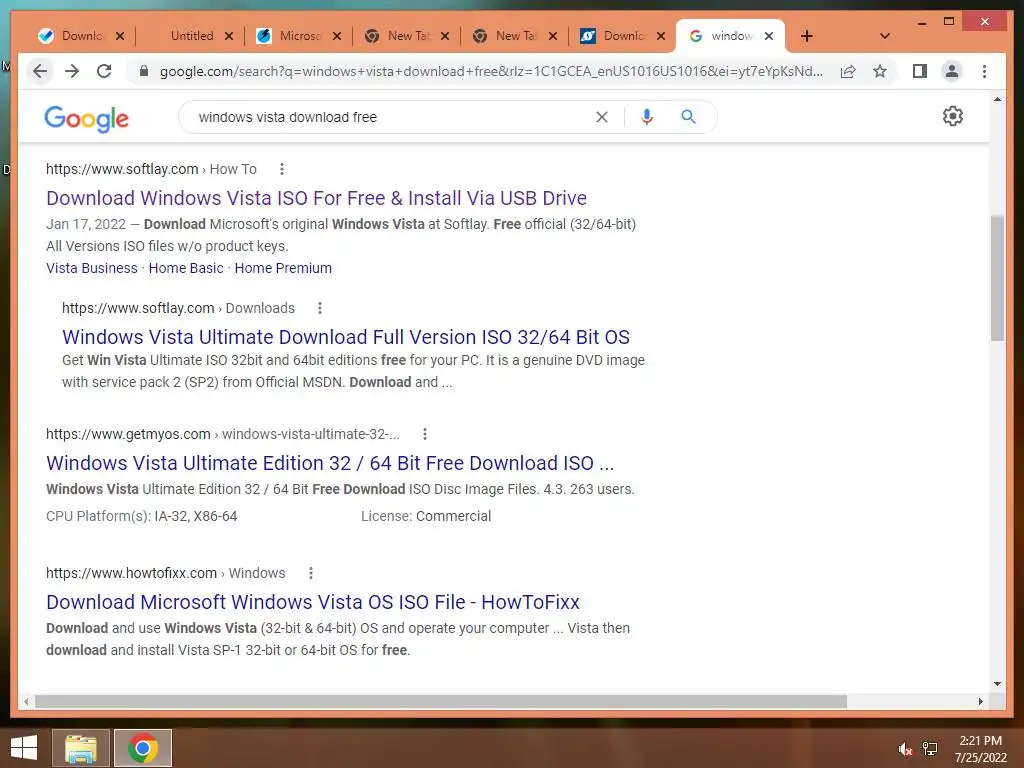The height and width of the screenshot is (768, 1024).
Task: Click the scroll right arrow
Action: click(980, 701)
